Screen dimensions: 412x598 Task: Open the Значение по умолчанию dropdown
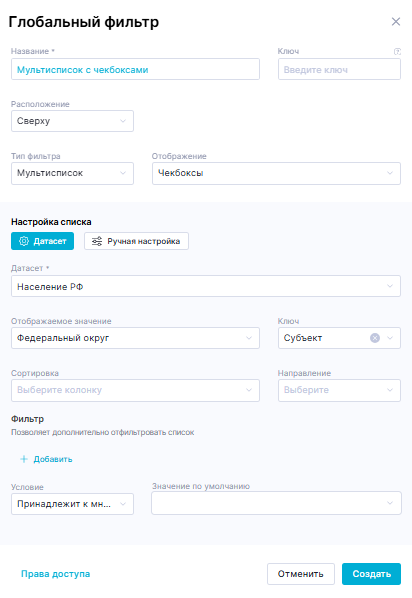[276, 503]
